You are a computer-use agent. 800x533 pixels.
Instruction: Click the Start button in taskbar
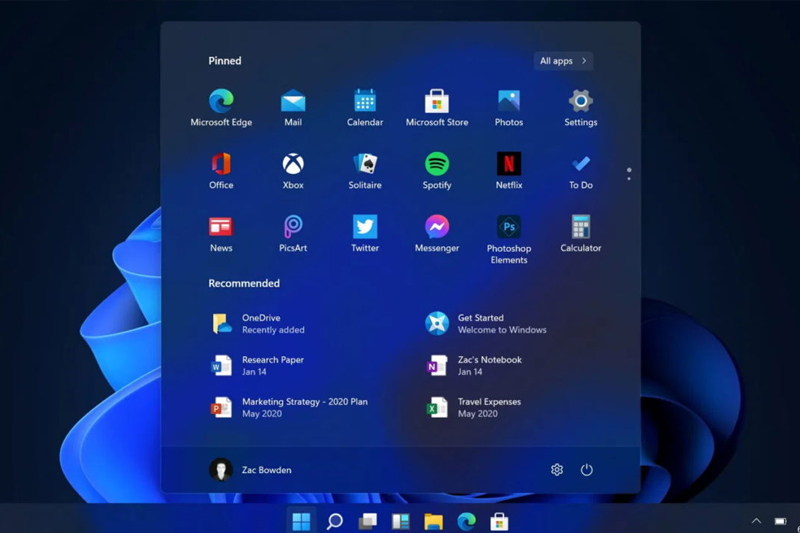[301, 521]
